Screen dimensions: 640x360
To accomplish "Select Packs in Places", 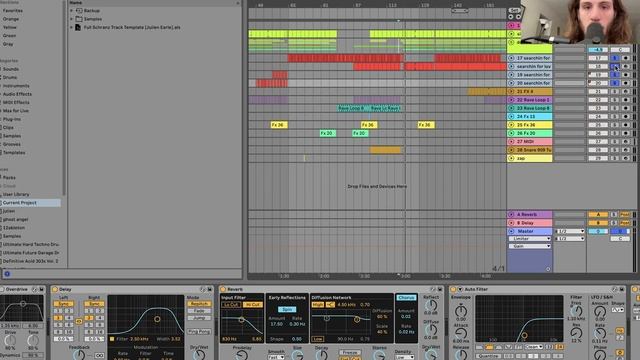I will coord(9,178).
